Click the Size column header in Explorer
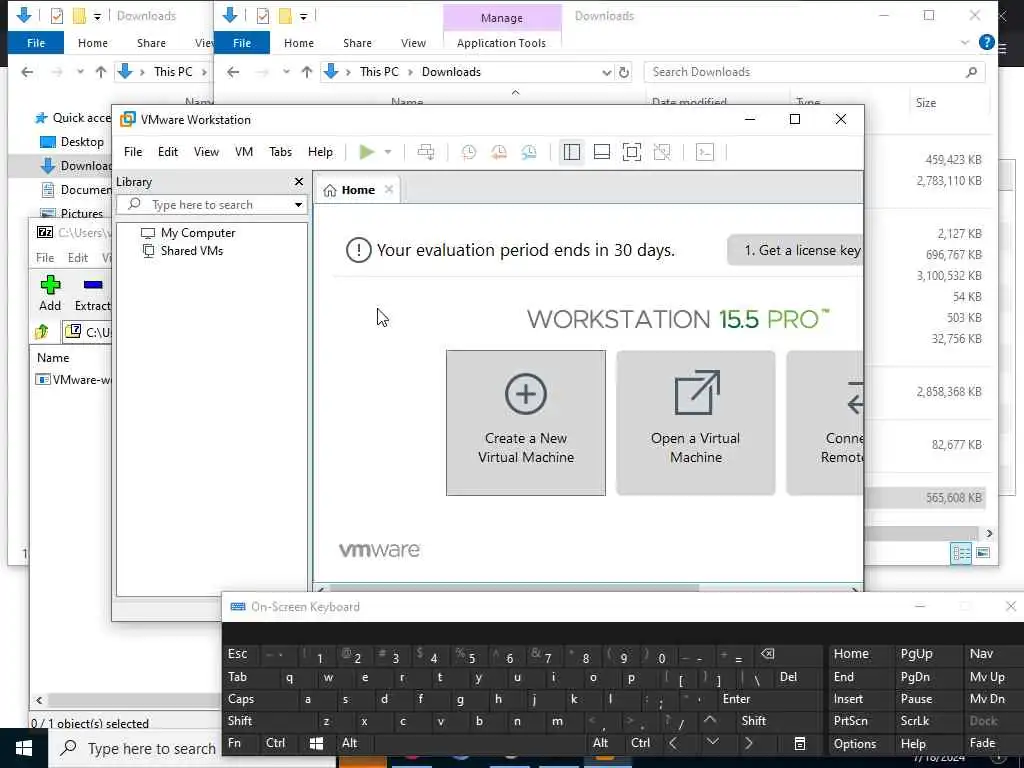The height and width of the screenshot is (768, 1024). coord(926,103)
